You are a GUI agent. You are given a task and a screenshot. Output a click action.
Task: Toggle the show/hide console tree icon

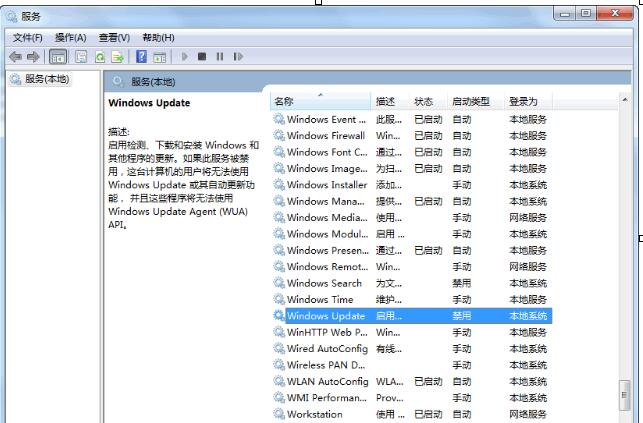[x=59, y=57]
